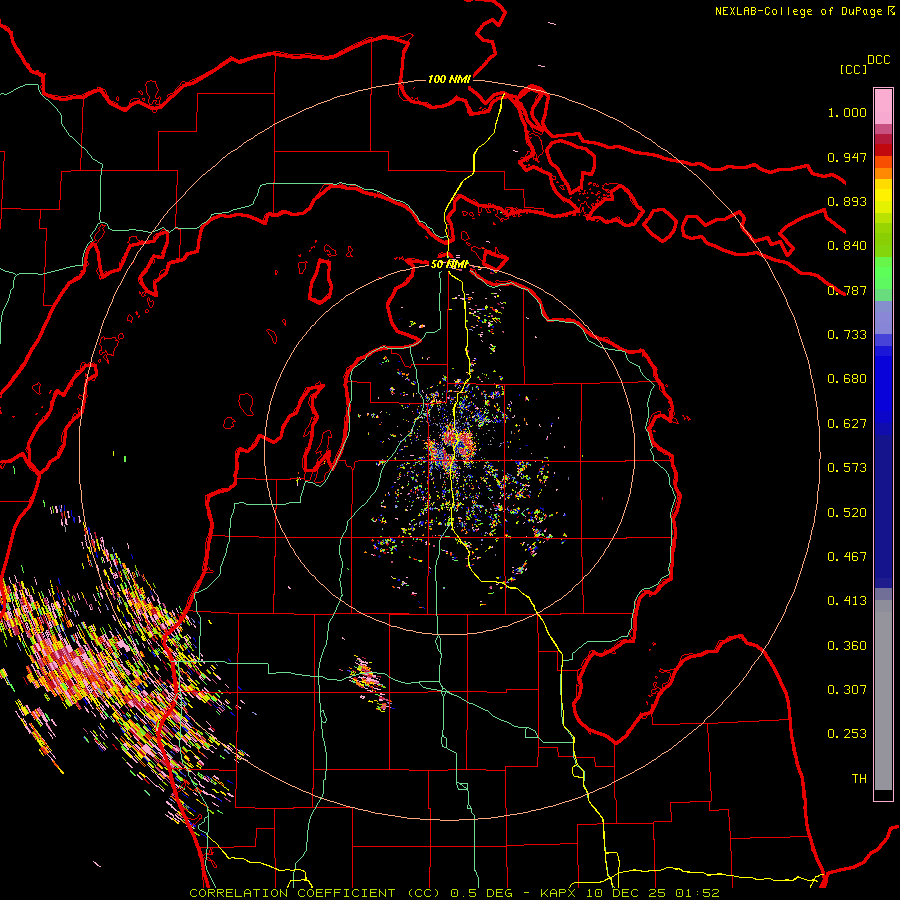Click the 0.307 scale value
Viewport: 900px width, 900px height.
pos(847,690)
